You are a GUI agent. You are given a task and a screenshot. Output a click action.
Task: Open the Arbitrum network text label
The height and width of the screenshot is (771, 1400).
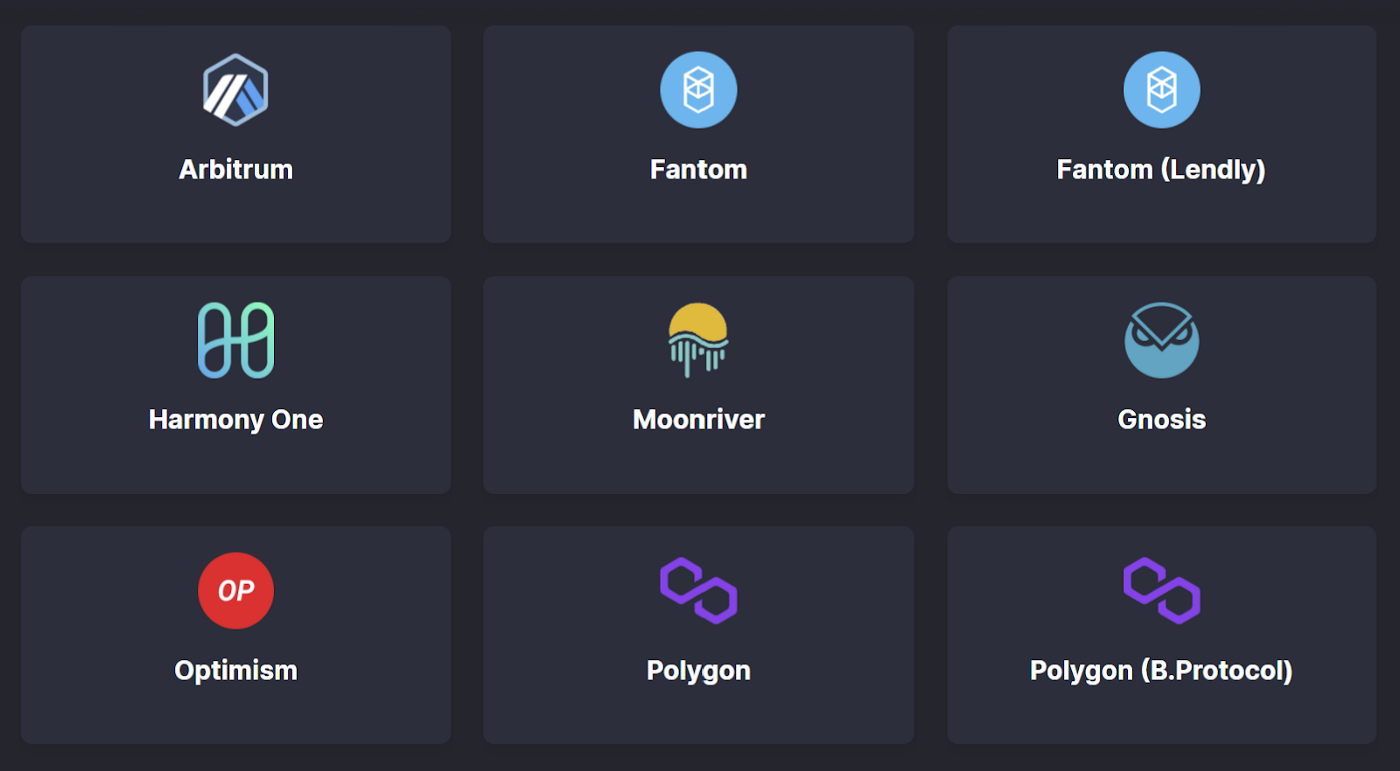[236, 169]
